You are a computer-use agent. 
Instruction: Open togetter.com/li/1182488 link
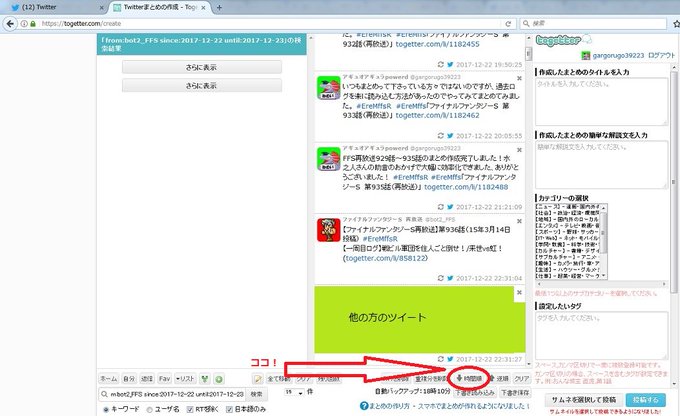pyautogui.click(x=466, y=187)
